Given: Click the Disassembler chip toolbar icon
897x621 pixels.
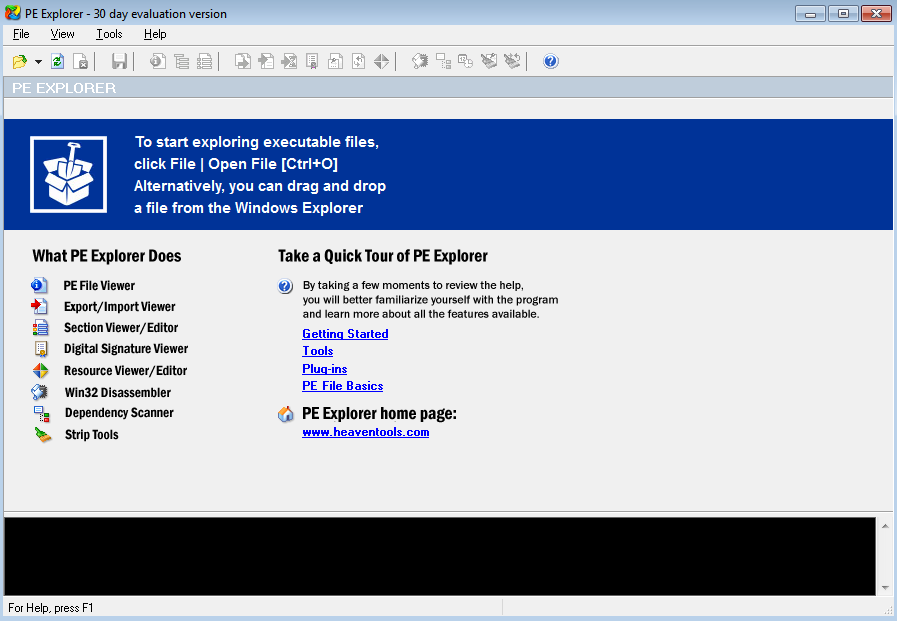Looking at the screenshot, I should tap(420, 62).
